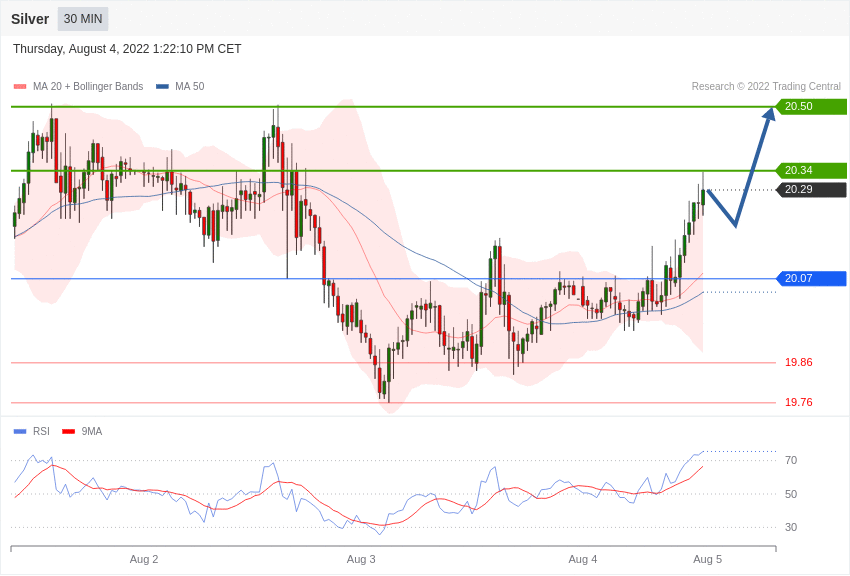
Task: Click the RSI 30 level label
Action: click(x=791, y=527)
